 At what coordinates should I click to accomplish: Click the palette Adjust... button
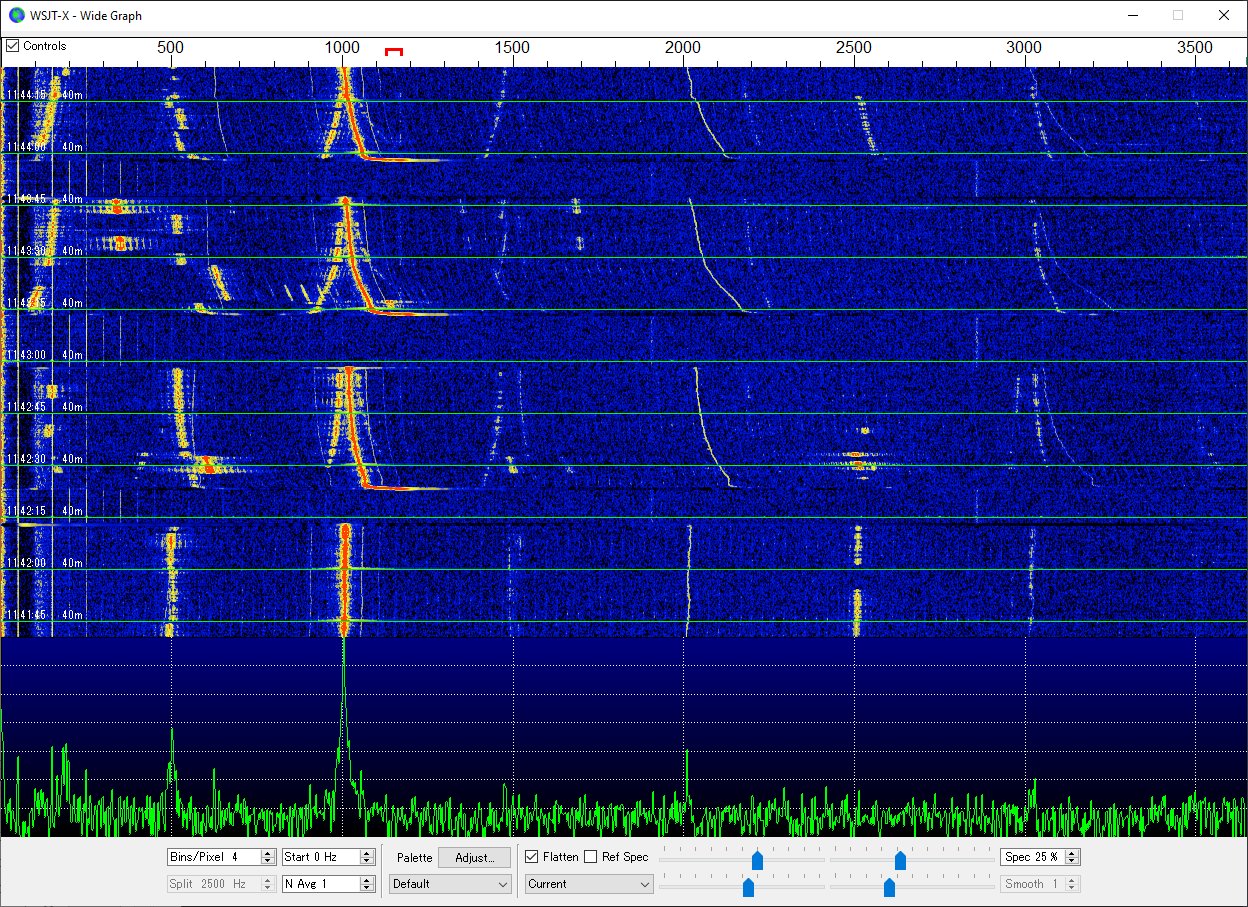click(x=474, y=858)
